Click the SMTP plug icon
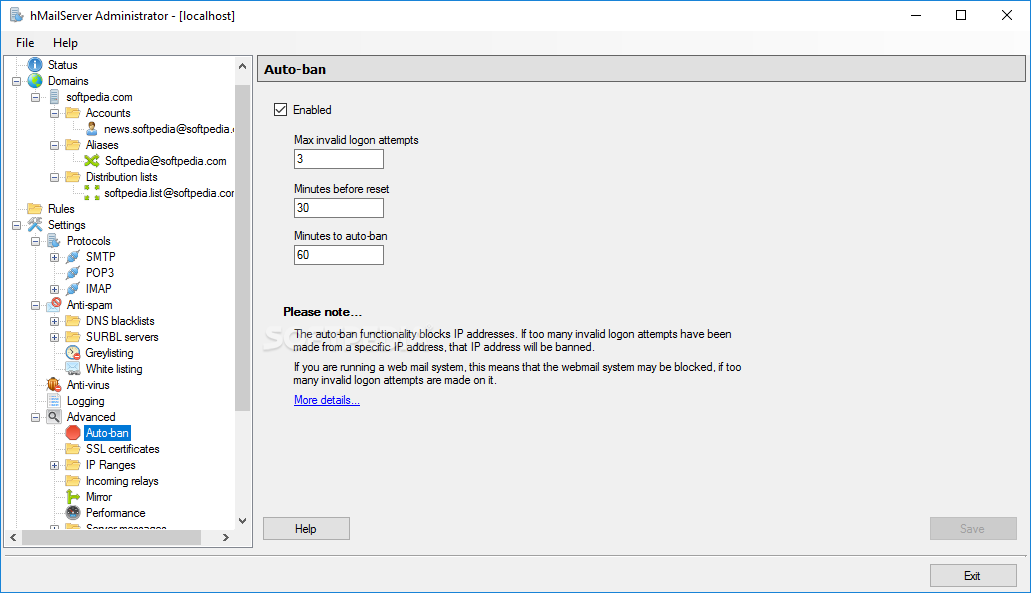1031x593 pixels. 73,256
